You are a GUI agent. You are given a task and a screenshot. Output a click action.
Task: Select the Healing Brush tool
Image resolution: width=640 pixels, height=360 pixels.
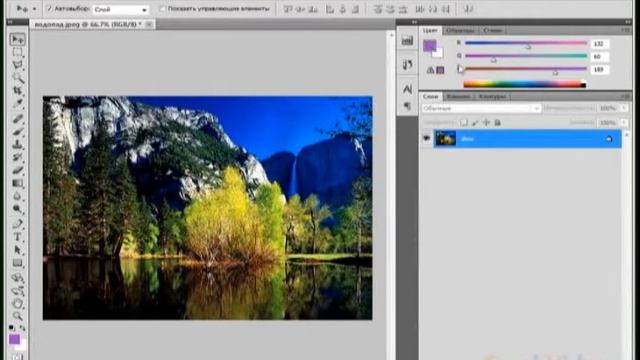pyautogui.click(x=17, y=119)
